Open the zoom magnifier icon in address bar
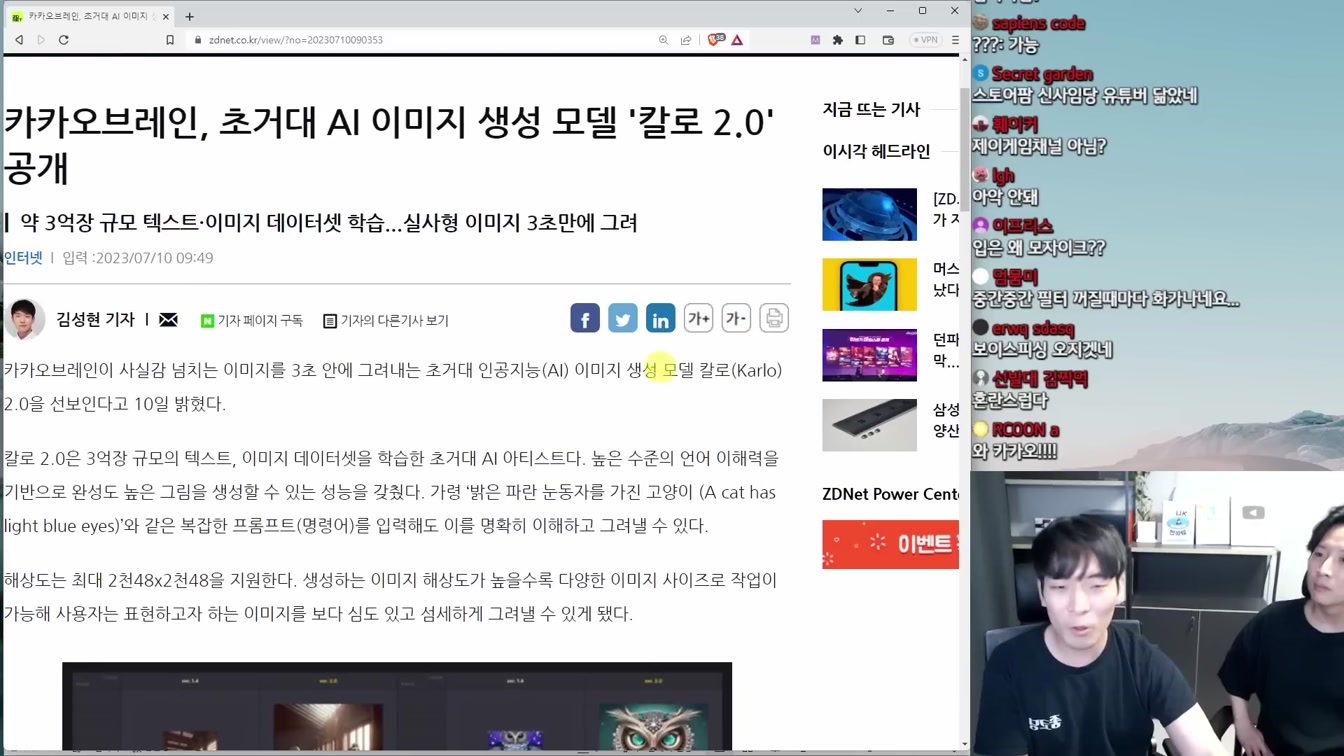Viewport: 1344px width, 756px height. [x=663, y=40]
